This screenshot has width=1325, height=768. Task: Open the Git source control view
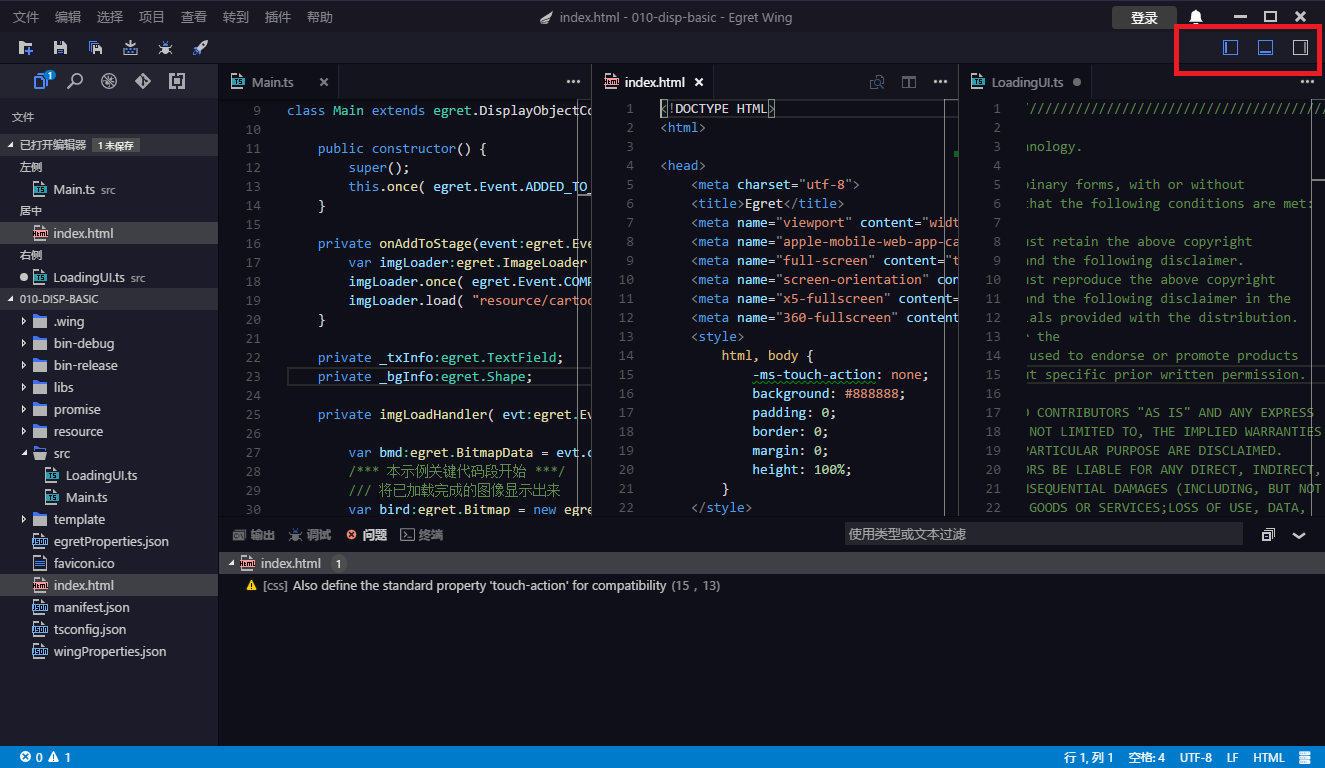point(143,82)
